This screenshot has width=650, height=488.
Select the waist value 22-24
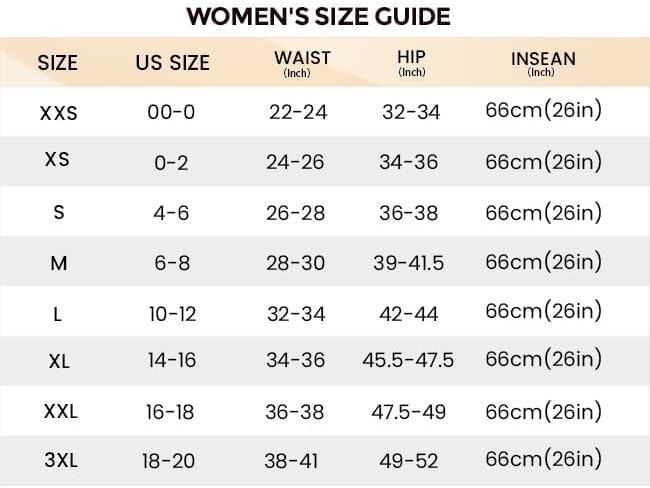(298, 112)
